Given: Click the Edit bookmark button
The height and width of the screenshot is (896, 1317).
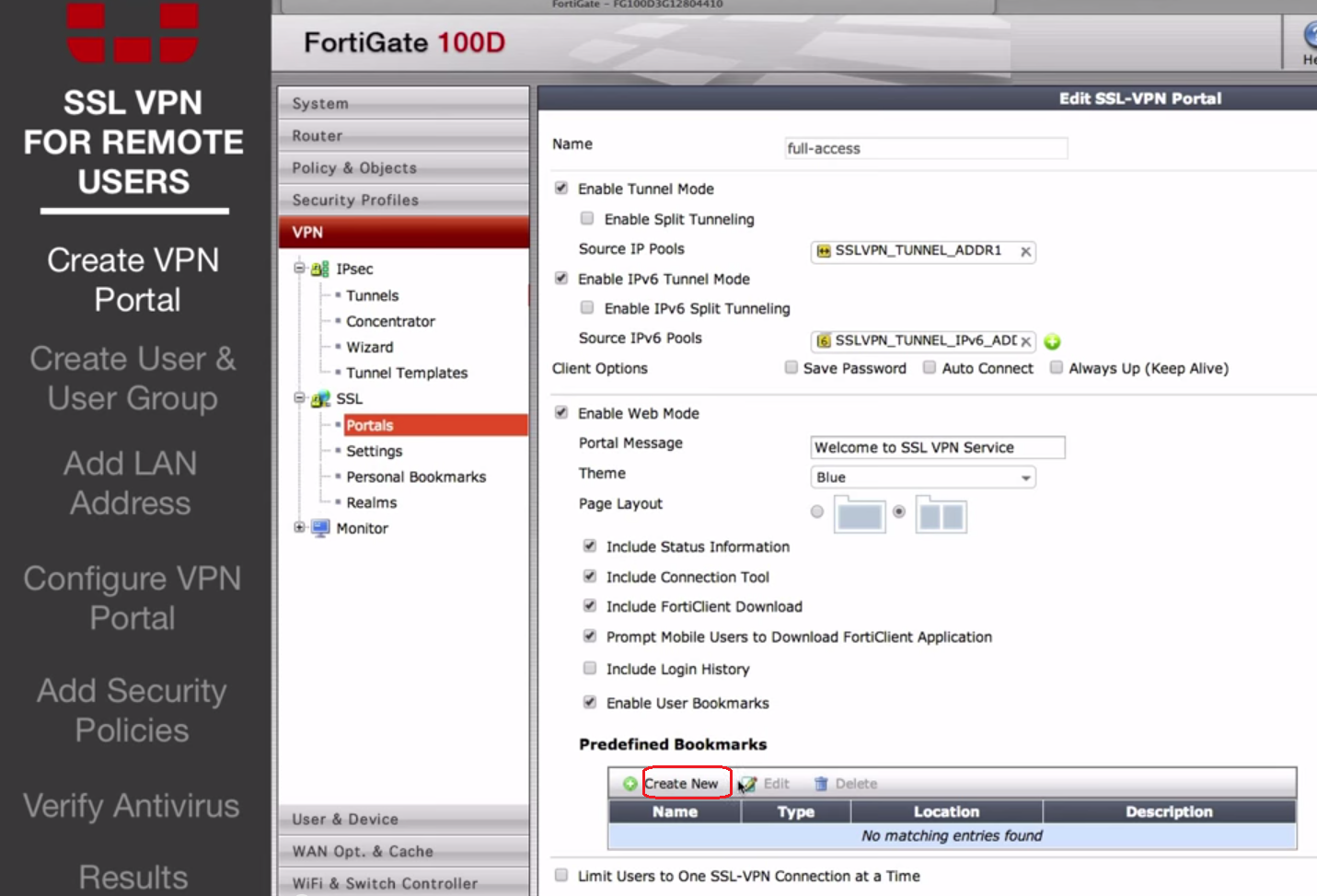Looking at the screenshot, I should [x=765, y=784].
